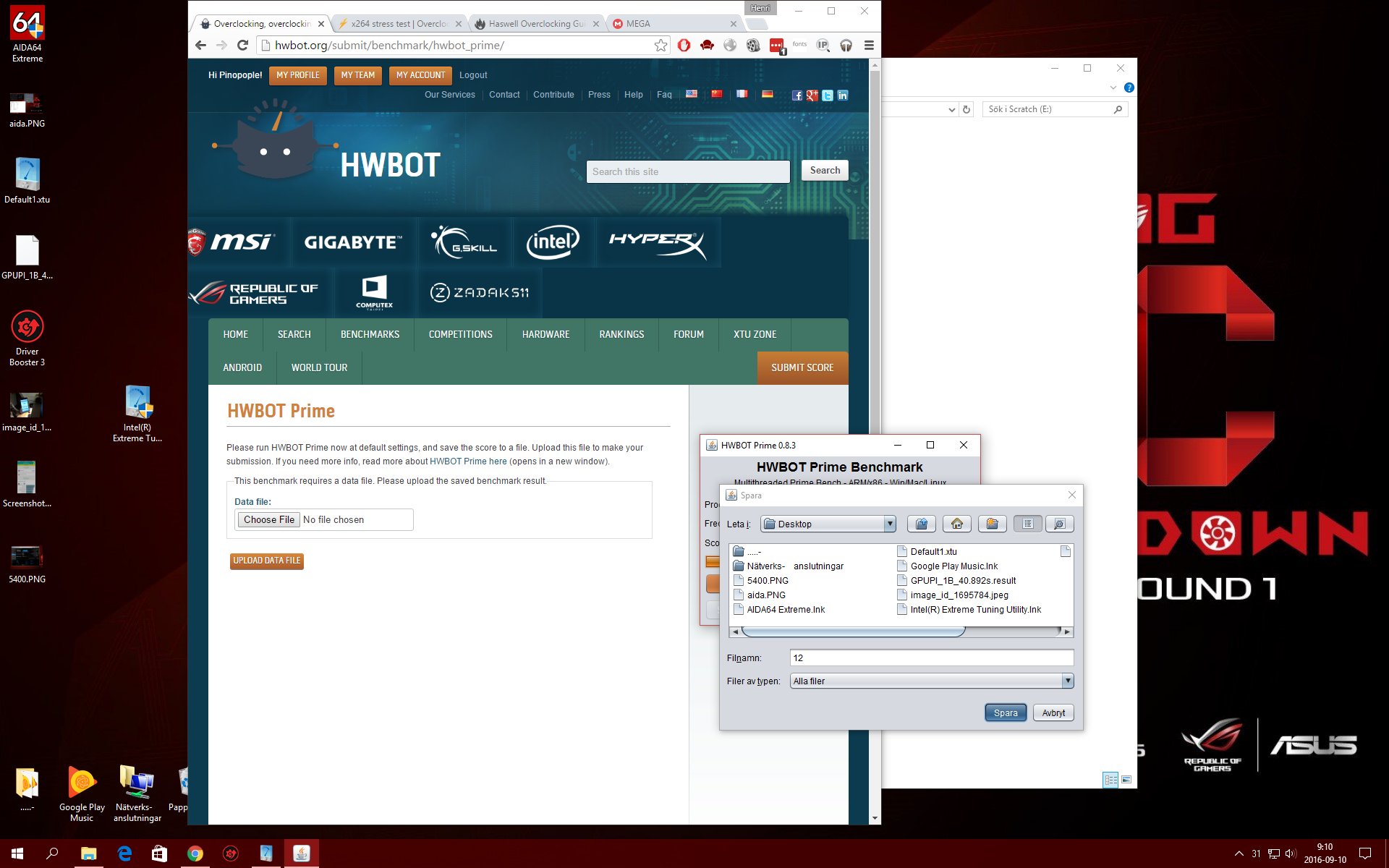Switch to MEGA tab
The height and width of the screenshot is (868, 1389).
pos(673,24)
